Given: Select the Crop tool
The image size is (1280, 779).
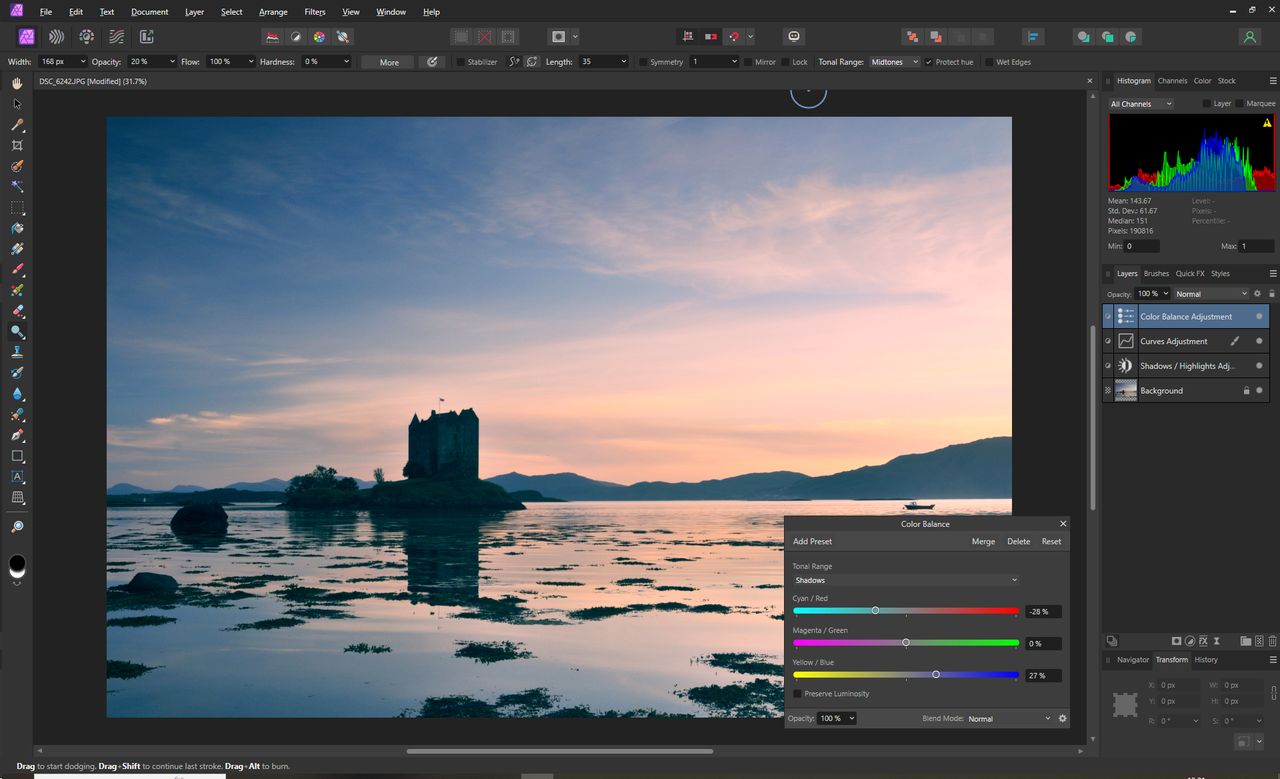Looking at the screenshot, I should (17, 146).
